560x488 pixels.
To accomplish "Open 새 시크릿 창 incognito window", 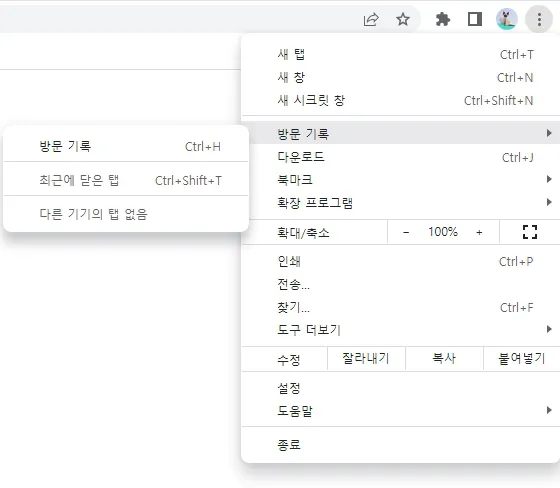I will (x=401, y=100).
